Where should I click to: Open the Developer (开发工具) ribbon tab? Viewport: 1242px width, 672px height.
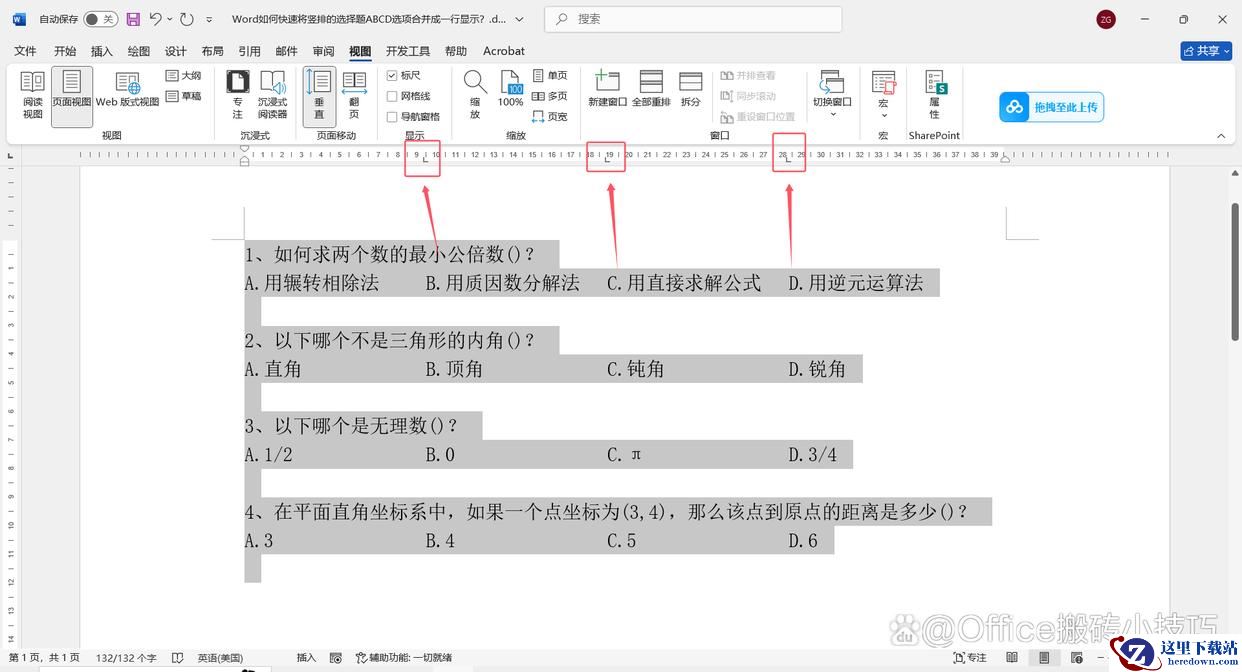tap(408, 51)
